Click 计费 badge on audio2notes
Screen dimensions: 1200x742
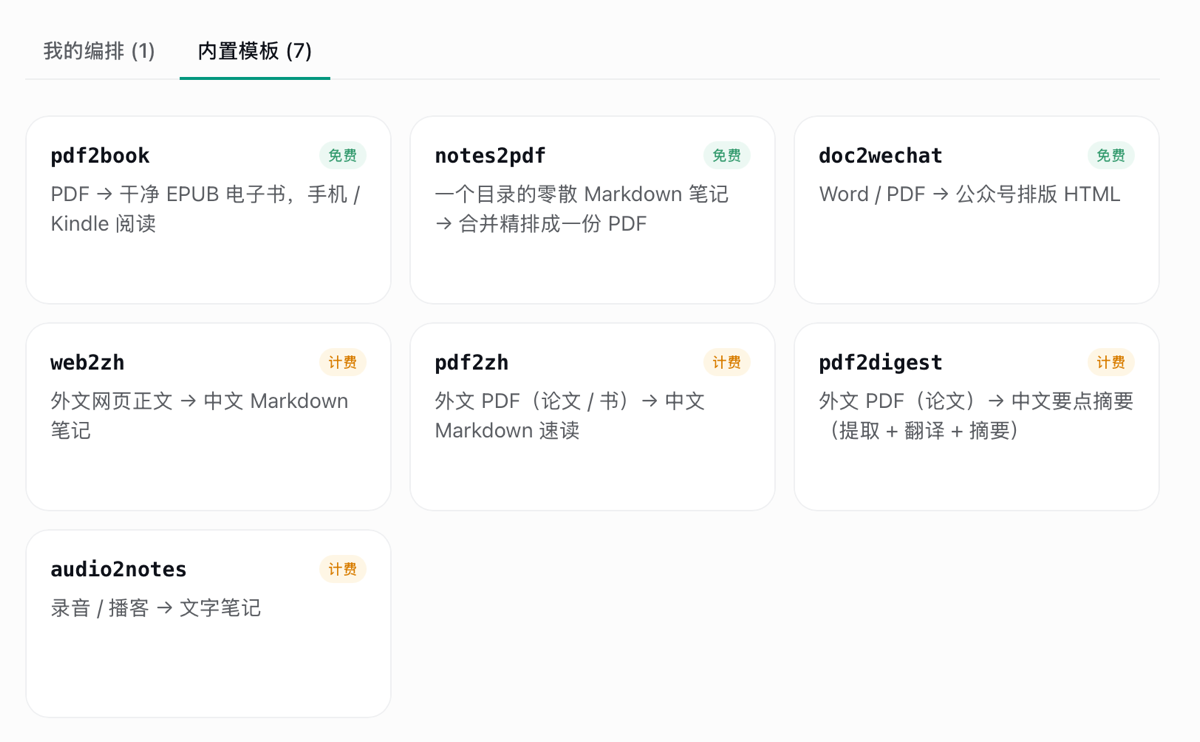[x=343, y=570]
